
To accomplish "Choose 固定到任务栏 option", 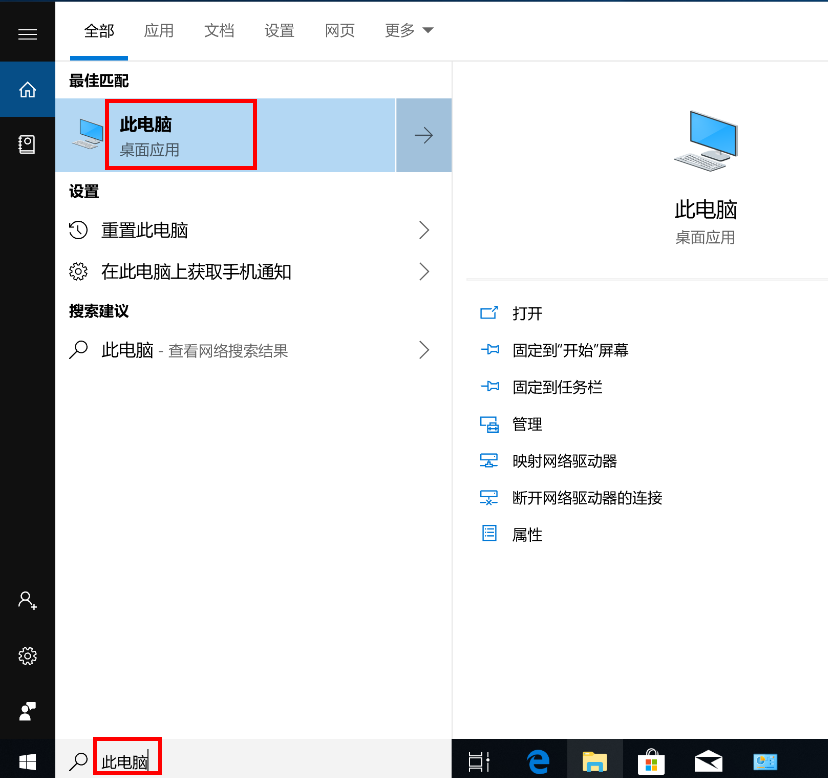I will click(x=557, y=387).
